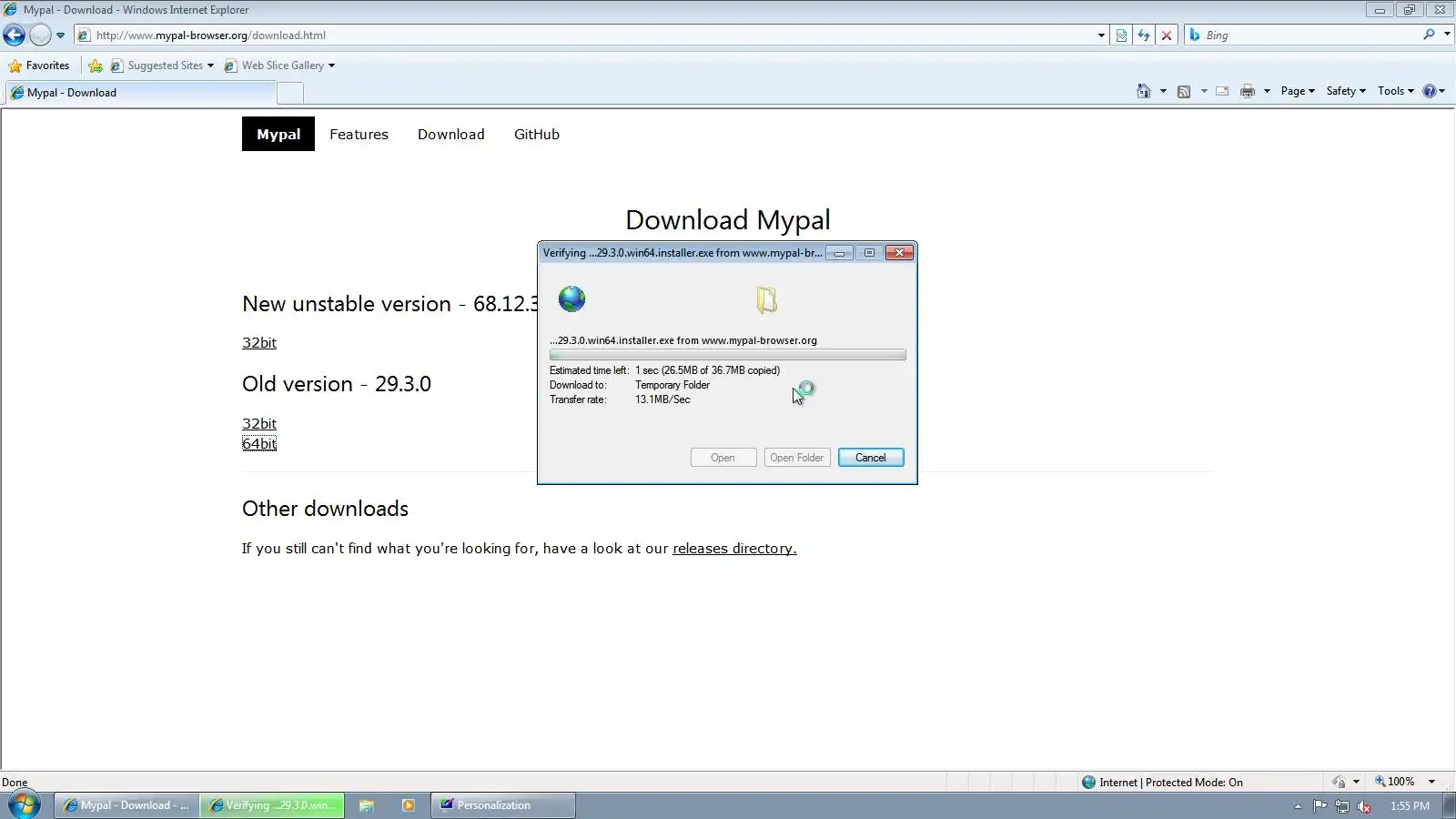1456x819 pixels.
Task: Stop loading with the red X icon
Action: [x=1167, y=35]
